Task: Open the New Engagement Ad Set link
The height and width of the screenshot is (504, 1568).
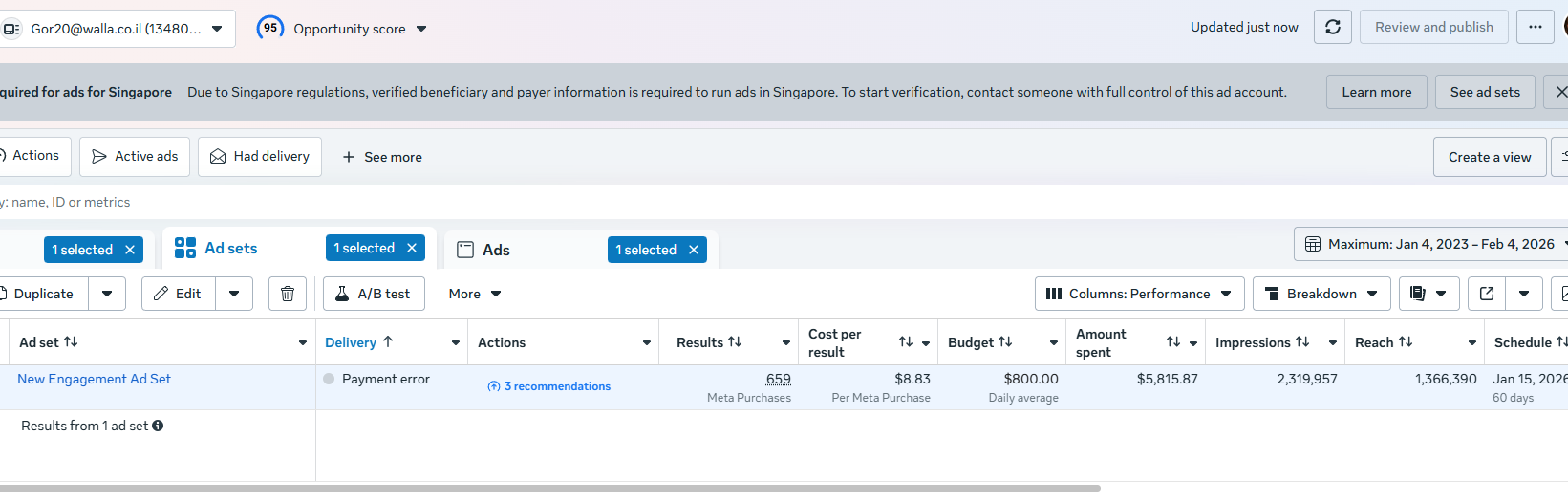Action: tap(94, 379)
